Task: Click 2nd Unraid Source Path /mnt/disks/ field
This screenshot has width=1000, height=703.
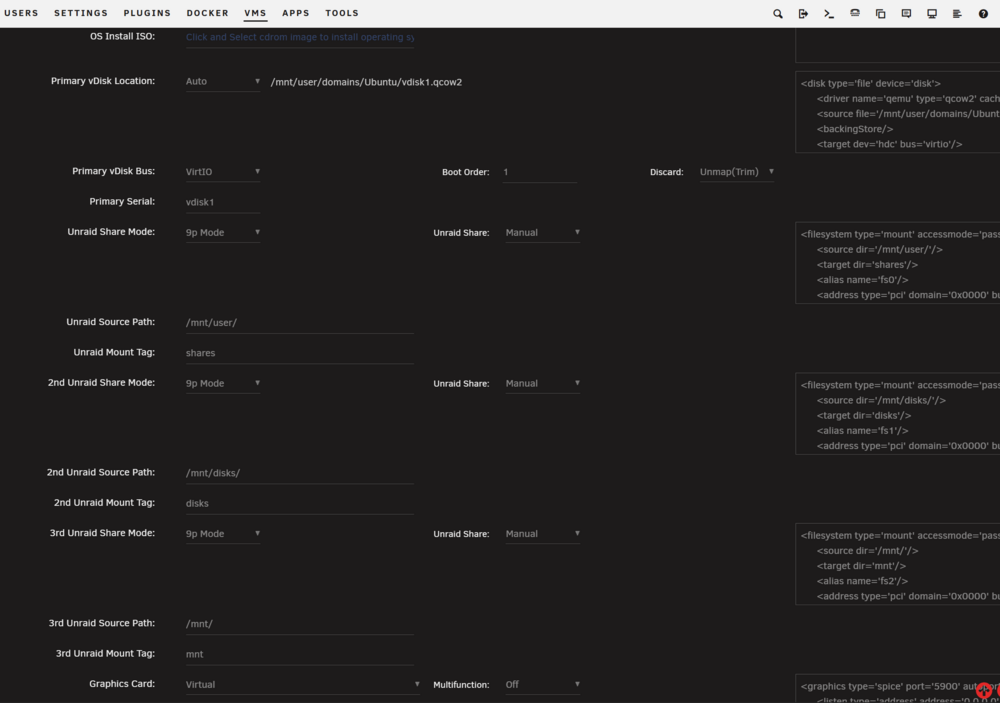Action: tap(300, 473)
